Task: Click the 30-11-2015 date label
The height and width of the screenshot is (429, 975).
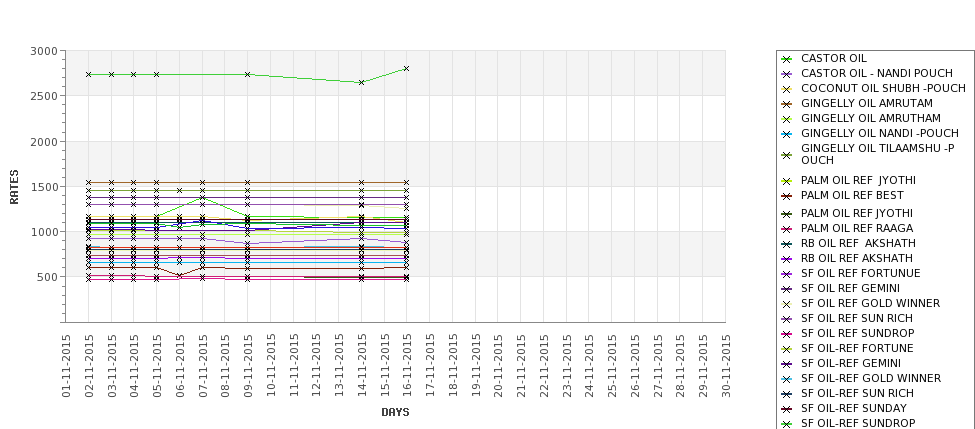Action: coord(725,366)
